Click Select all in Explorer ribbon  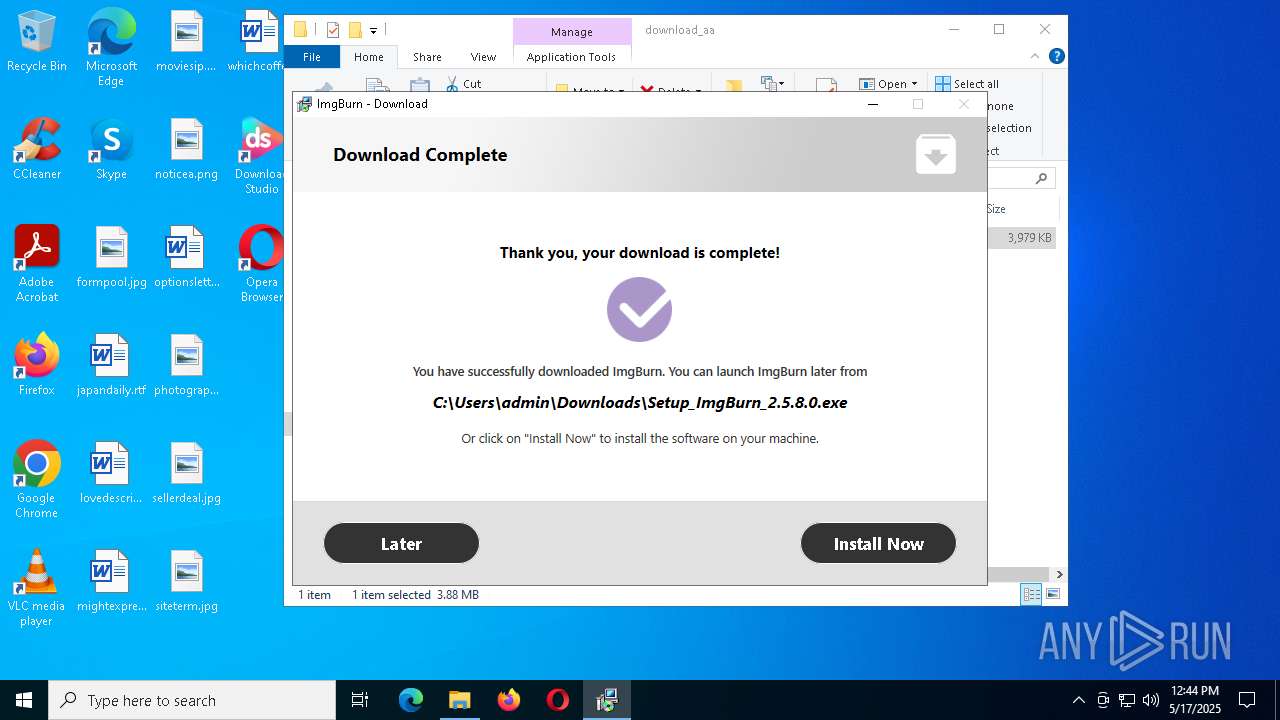967,84
